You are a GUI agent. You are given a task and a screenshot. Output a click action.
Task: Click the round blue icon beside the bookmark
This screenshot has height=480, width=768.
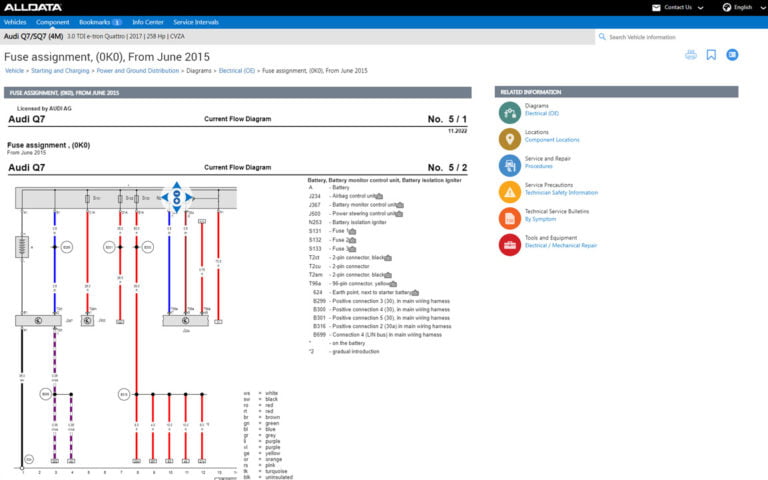point(732,55)
